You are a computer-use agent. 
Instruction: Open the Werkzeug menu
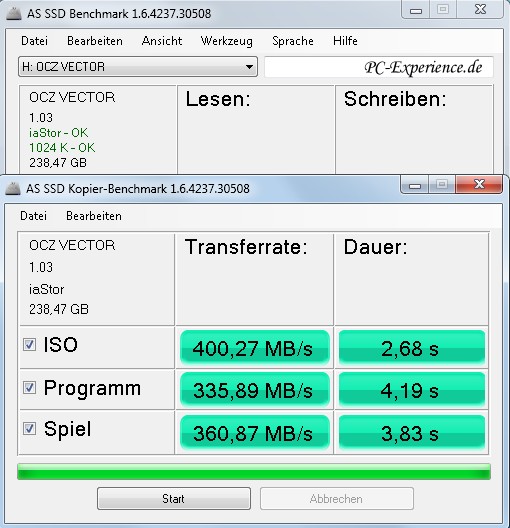[x=227, y=41]
